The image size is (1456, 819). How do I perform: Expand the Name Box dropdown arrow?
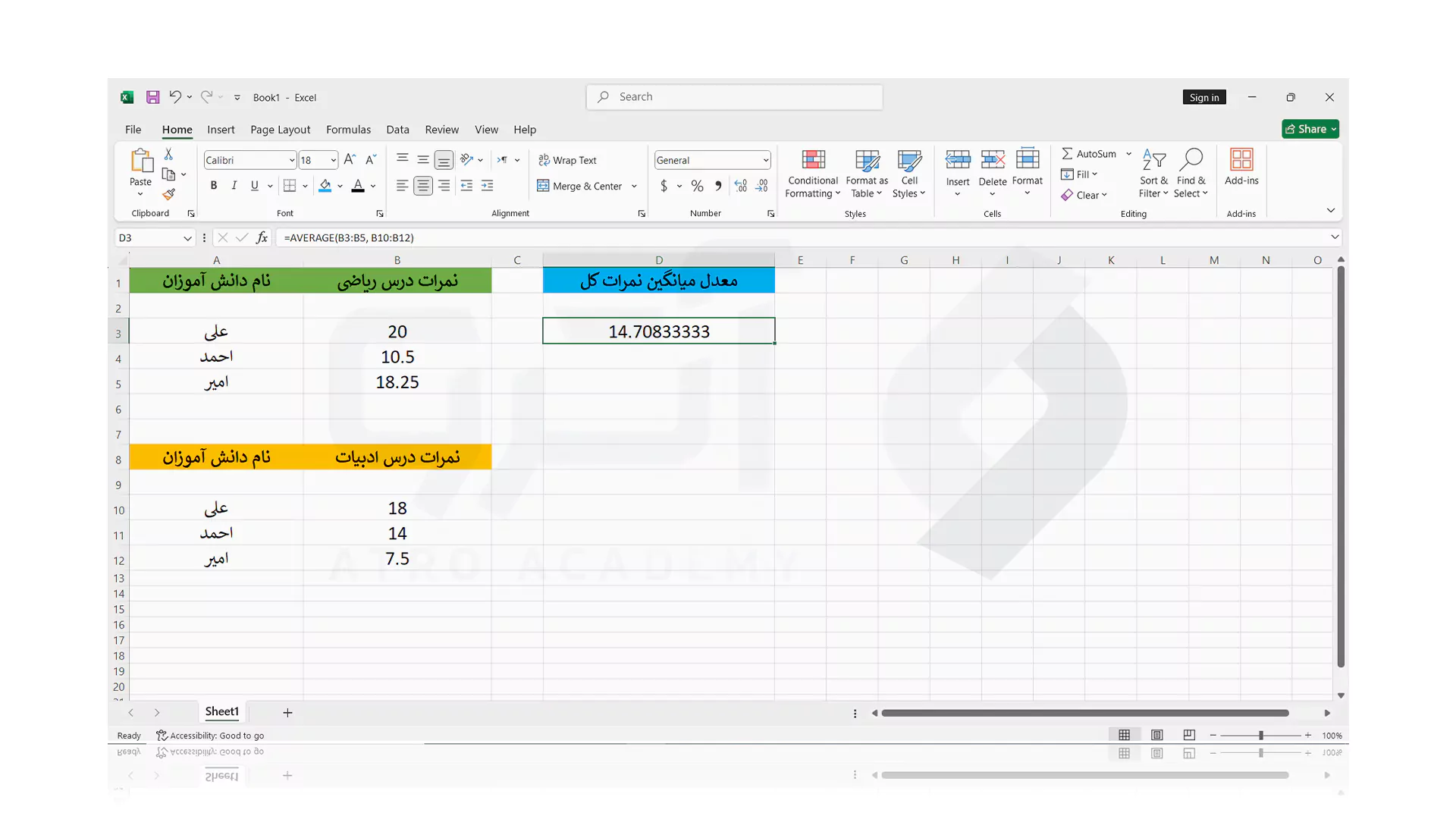(187, 238)
